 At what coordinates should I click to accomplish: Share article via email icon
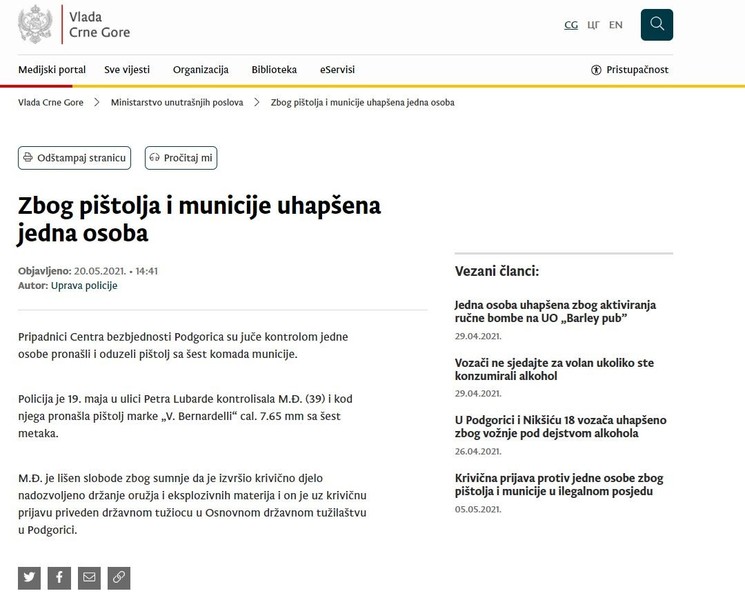tap(89, 578)
